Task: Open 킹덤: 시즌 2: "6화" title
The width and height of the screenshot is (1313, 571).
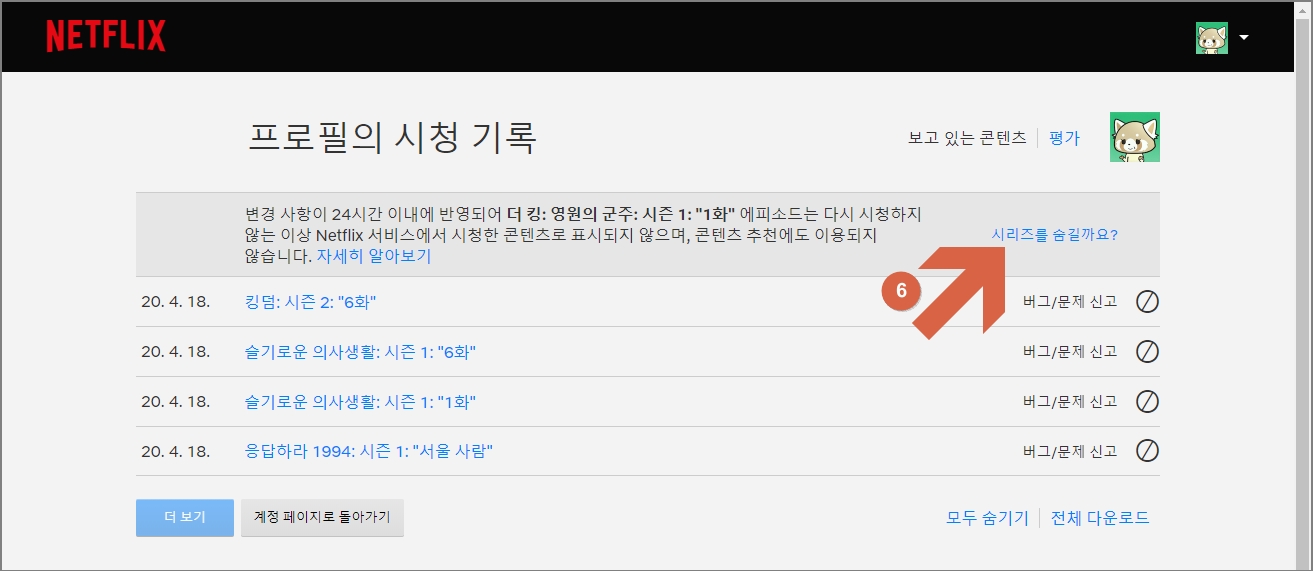Action: [310, 301]
